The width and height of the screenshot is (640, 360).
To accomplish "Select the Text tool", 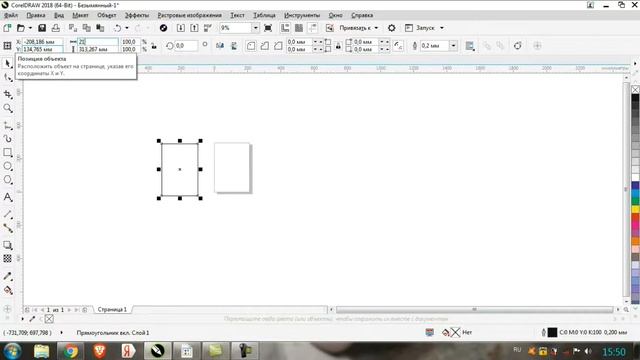I will [8, 197].
